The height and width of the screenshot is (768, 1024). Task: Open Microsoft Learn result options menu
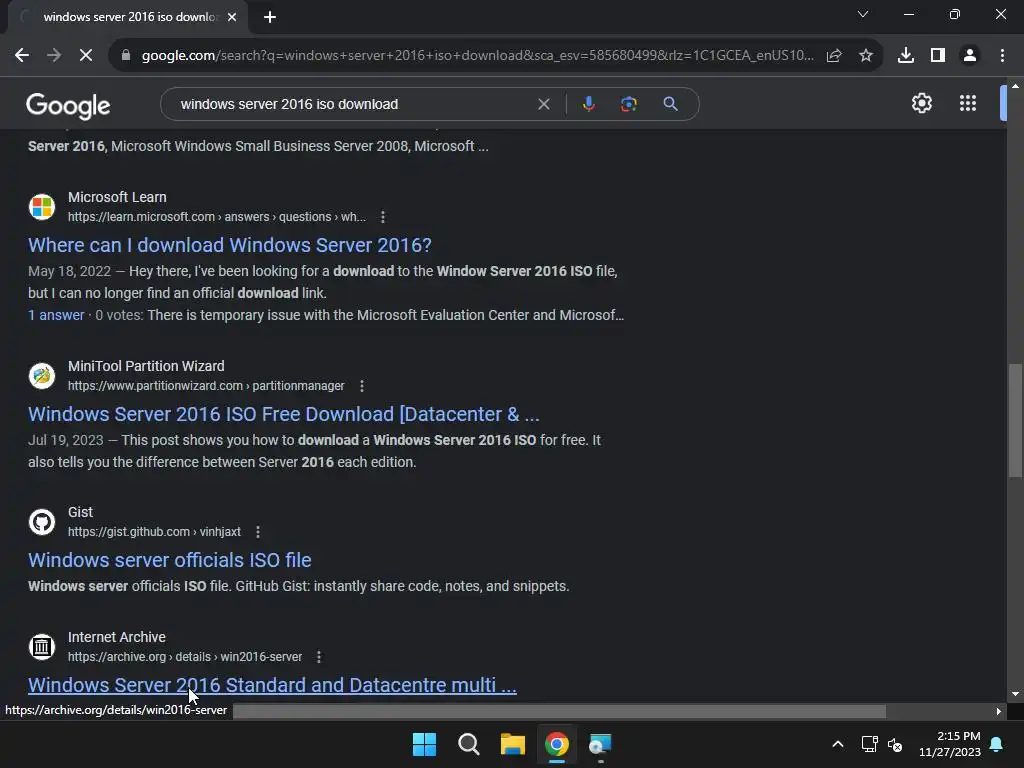[x=383, y=217]
